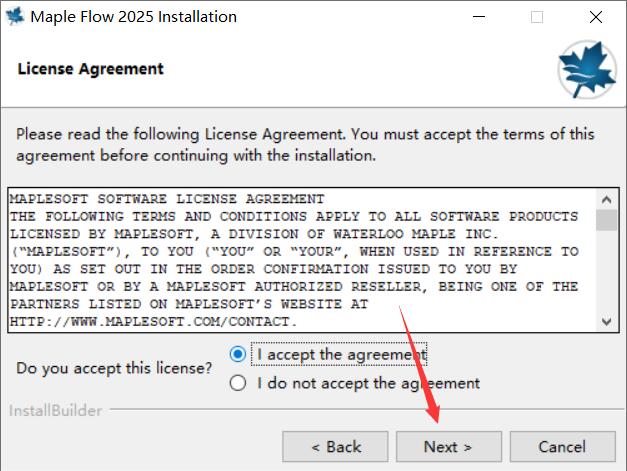Screen dimensions: 627x471
Task: Click the Maplesoft logo in the header
Action: [x=586, y=69]
